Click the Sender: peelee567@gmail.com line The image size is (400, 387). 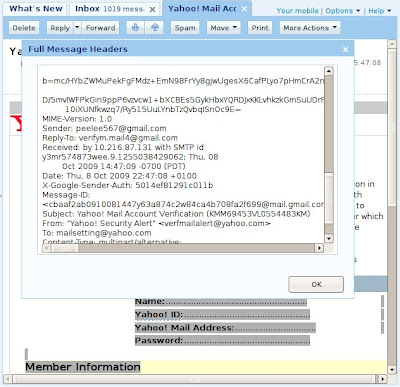(104, 128)
